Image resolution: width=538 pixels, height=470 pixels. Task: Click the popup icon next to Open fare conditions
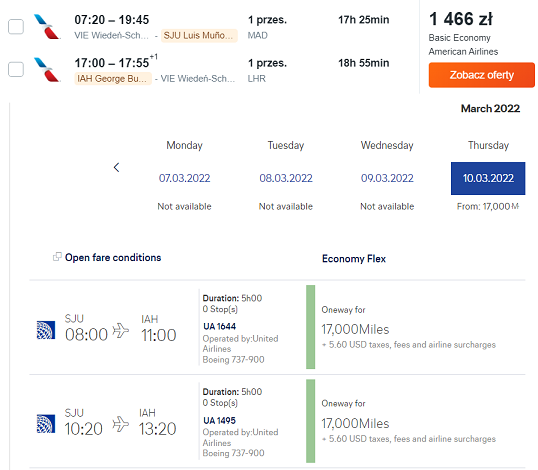[57, 257]
